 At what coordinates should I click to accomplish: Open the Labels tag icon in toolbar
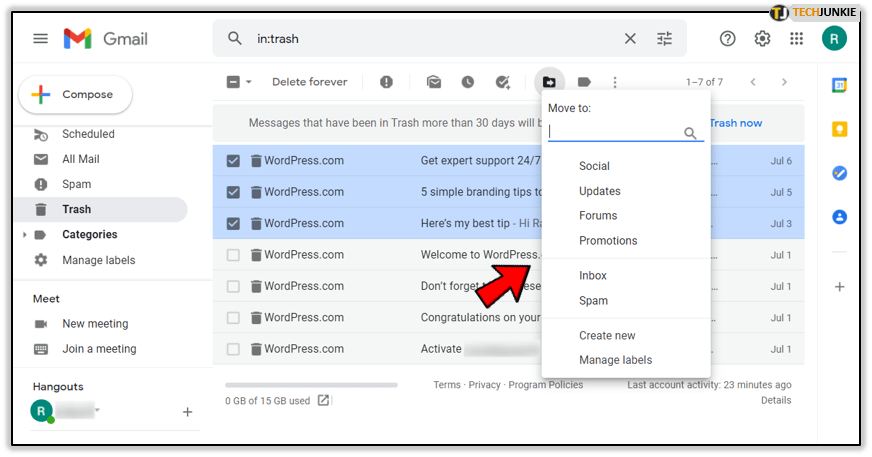pyautogui.click(x=584, y=82)
